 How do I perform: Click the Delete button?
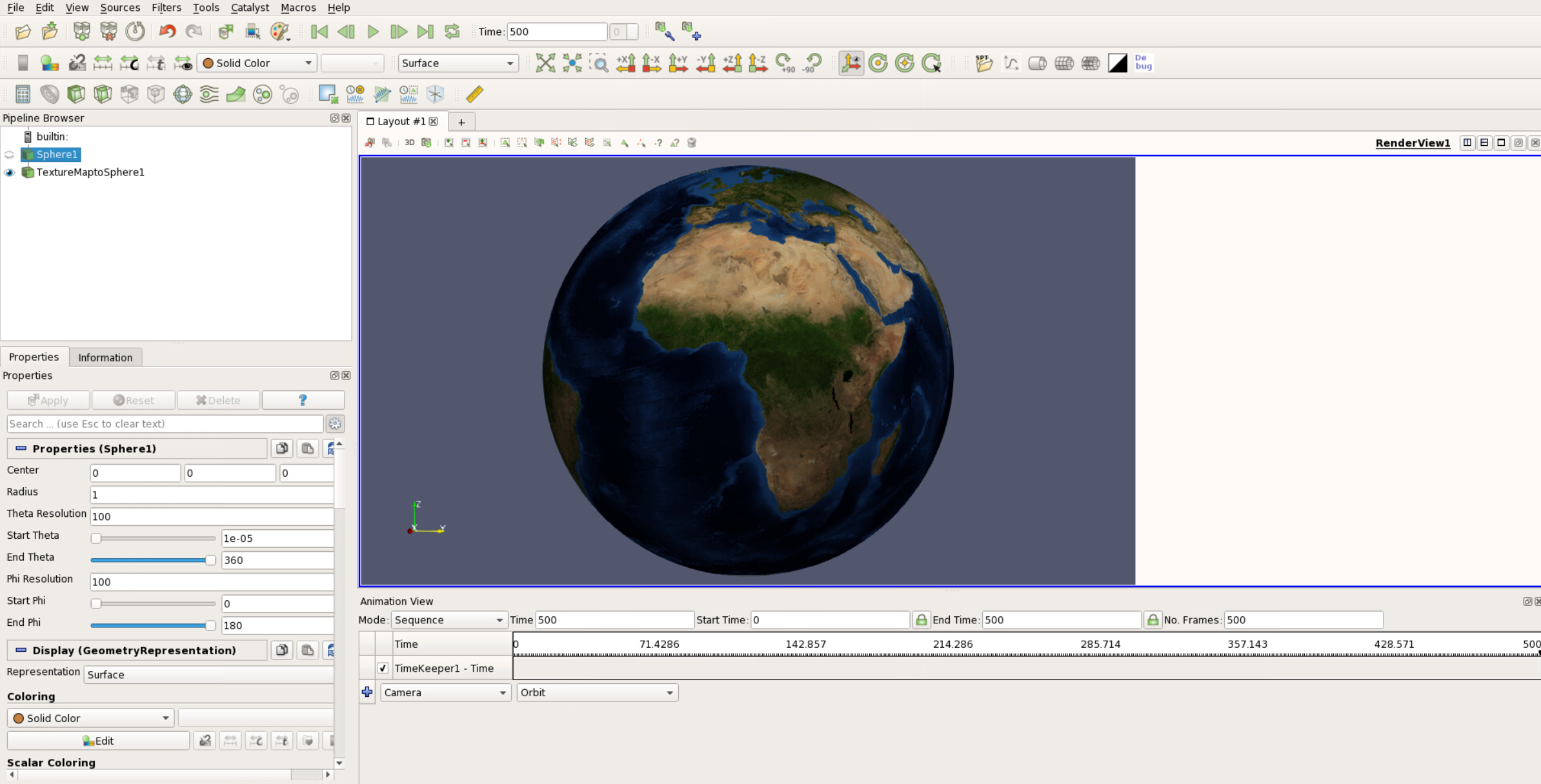point(219,400)
